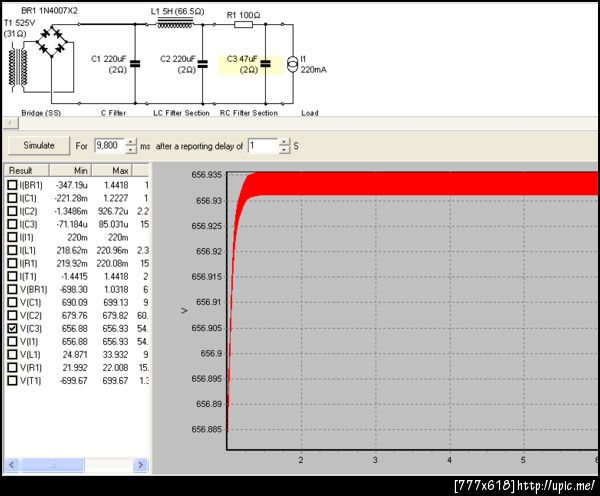Click the V(C1) min value 690.09
The image size is (600, 496).
(x=75, y=302)
